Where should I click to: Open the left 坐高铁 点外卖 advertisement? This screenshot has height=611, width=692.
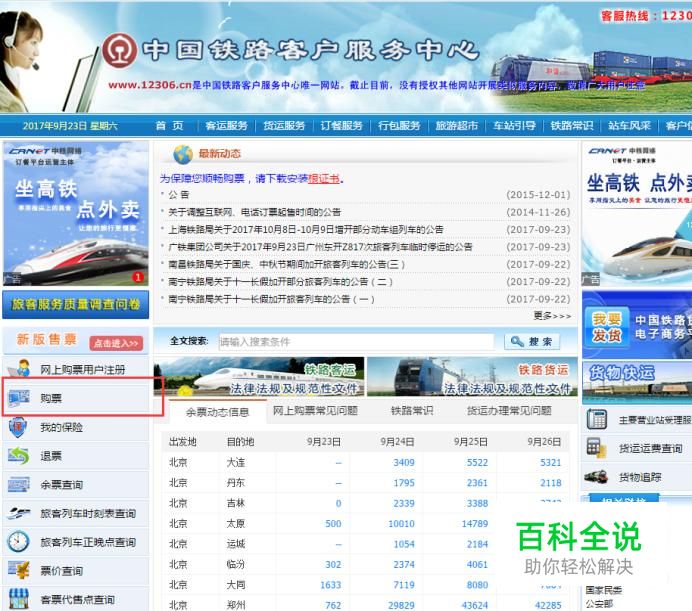click(x=75, y=213)
